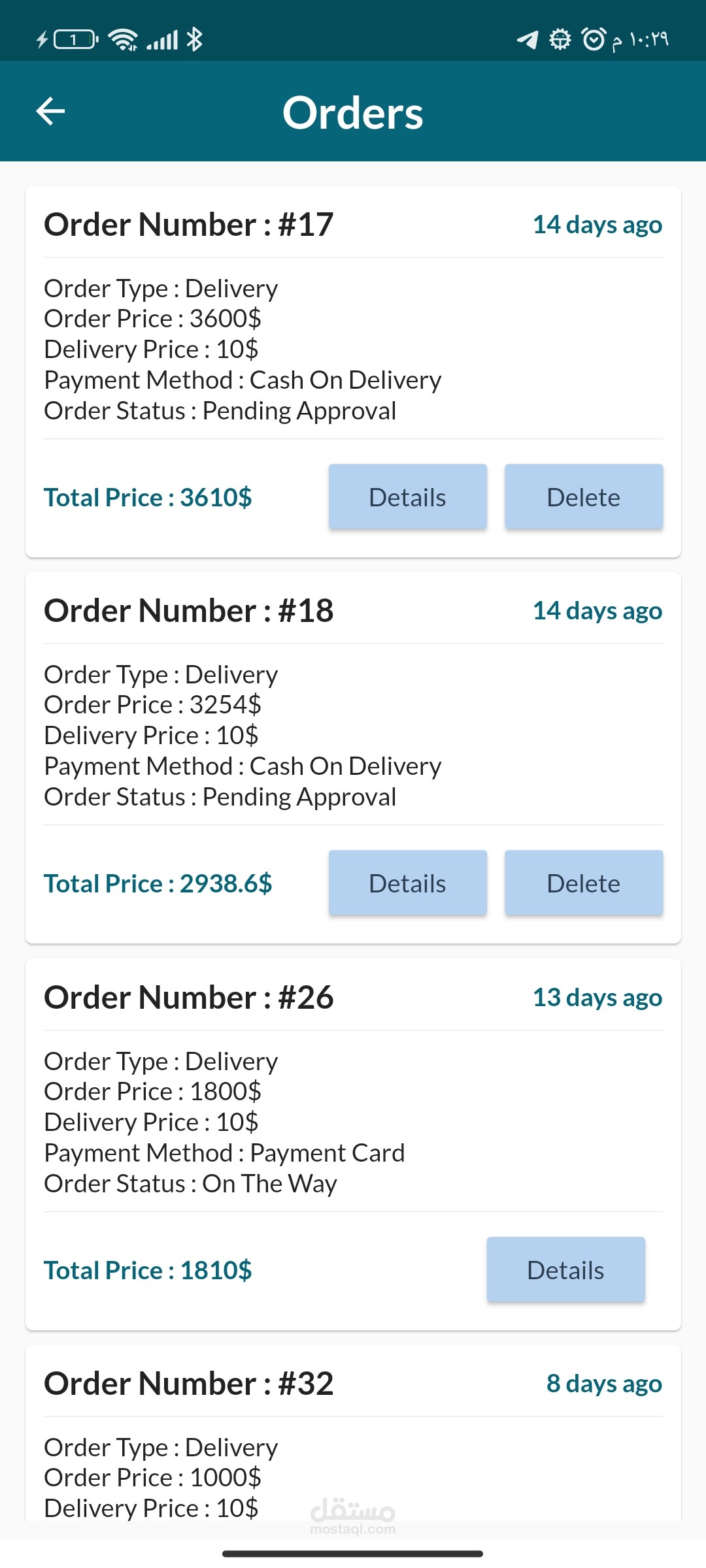Open Details for order #18
Viewport: 706px width, 1568px height.
point(407,883)
